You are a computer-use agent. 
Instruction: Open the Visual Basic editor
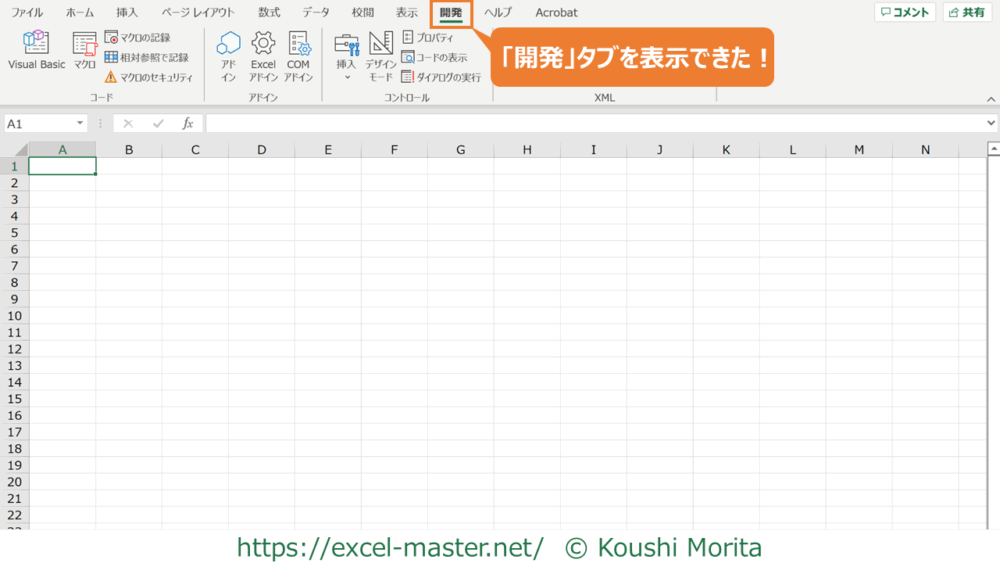point(37,51)
